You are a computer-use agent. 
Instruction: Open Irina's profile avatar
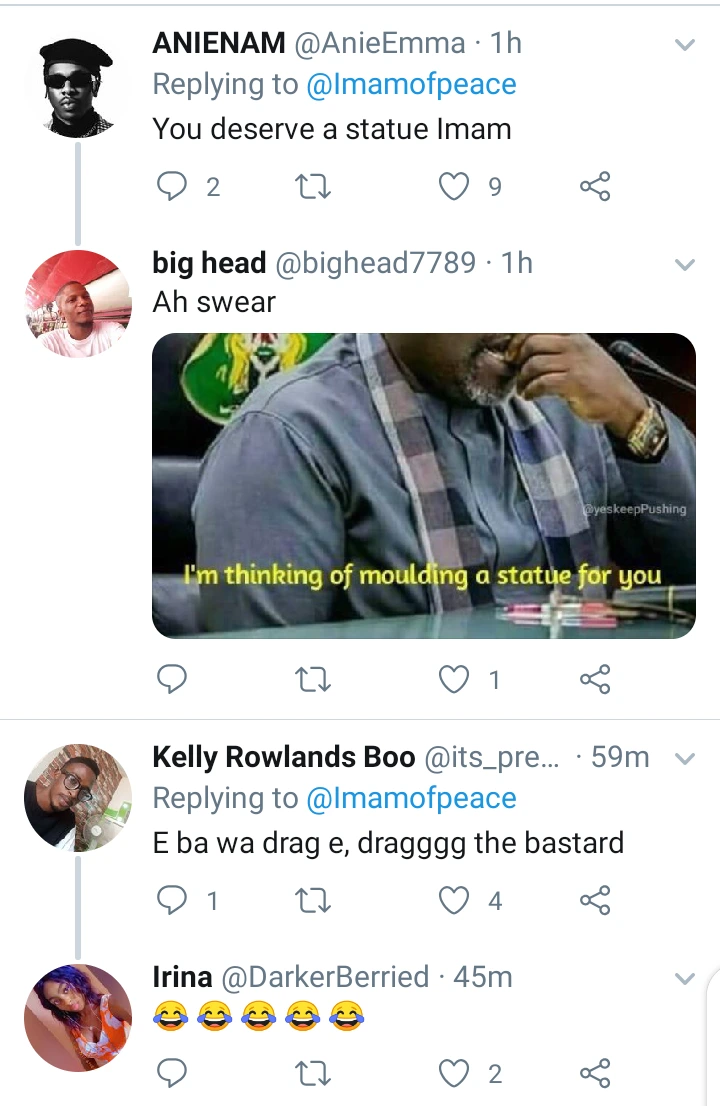coord(78,1018)
